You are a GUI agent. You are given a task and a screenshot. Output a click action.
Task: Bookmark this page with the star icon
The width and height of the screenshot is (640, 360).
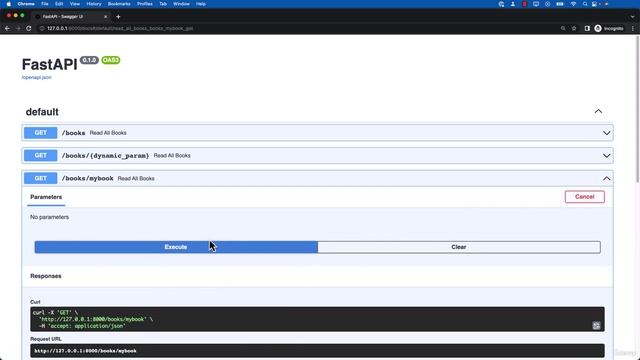pyautogui.click(x=574, y=29)
